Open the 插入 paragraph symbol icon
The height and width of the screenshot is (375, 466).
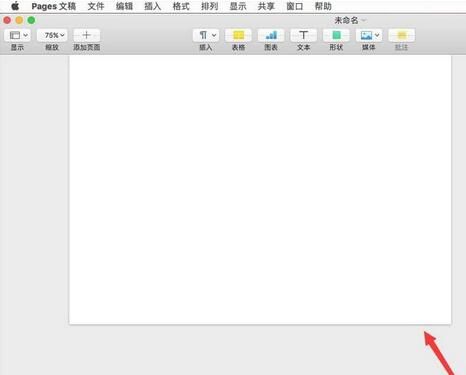coord(203,35)
